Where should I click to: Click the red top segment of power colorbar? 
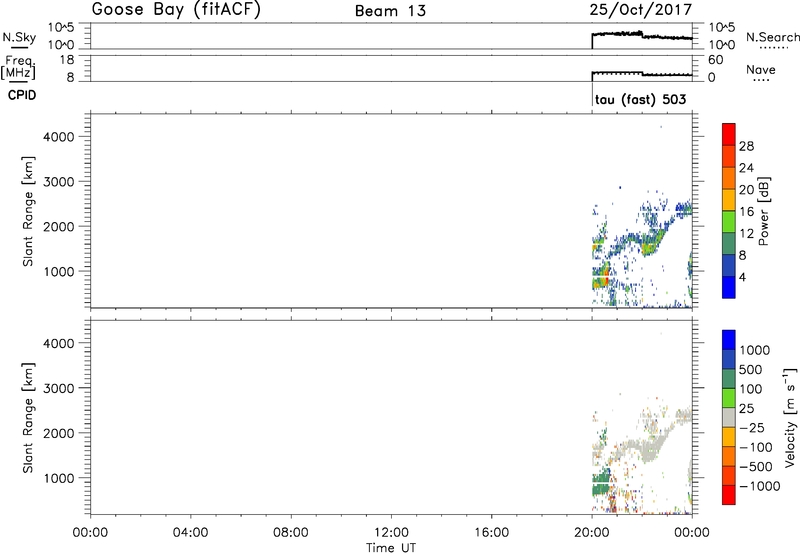point(729,134)
